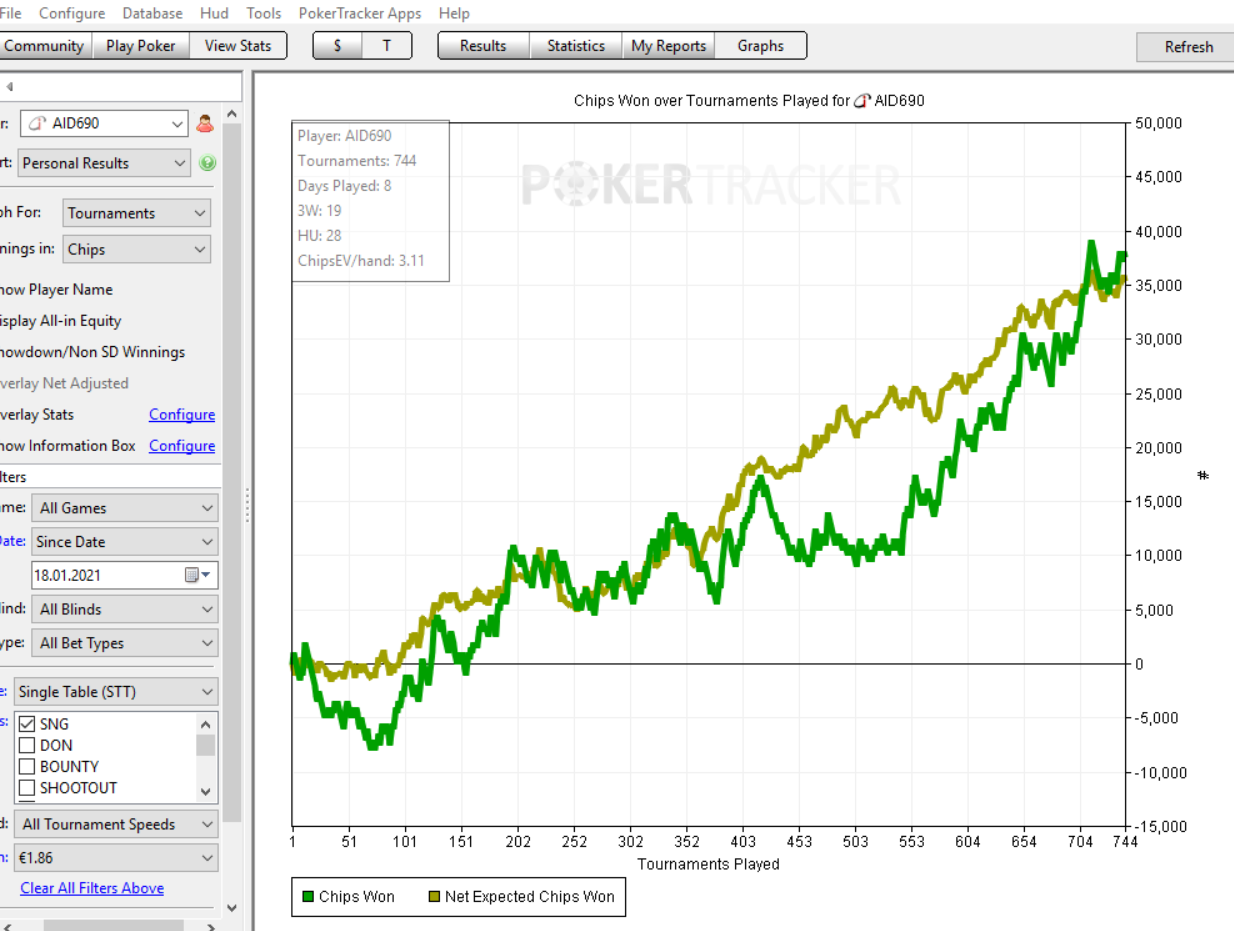This screenshot has height=931, width=1234.
Task: Open the Database menu
Action: [x=152, y=13]
